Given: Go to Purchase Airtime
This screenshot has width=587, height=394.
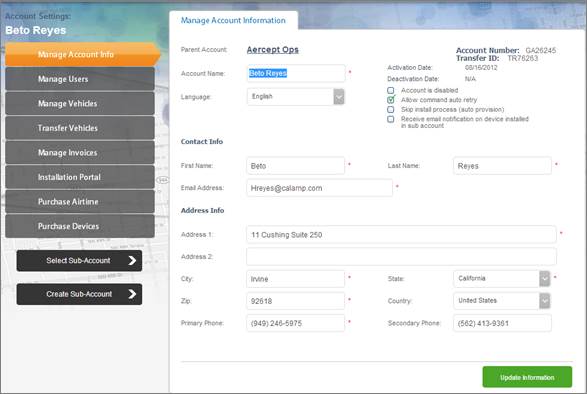Looking at the screenshot, I should pos(80,201).
